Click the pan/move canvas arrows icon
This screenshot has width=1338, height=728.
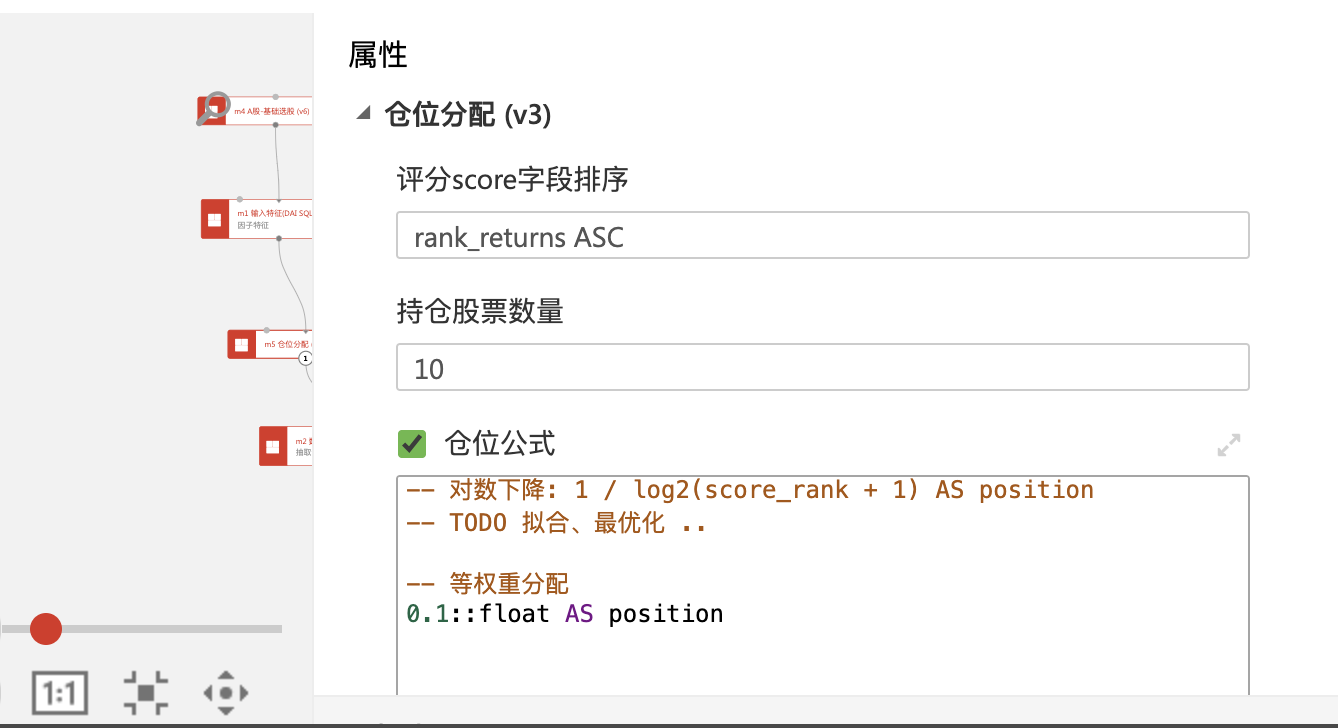coord(225,692)
